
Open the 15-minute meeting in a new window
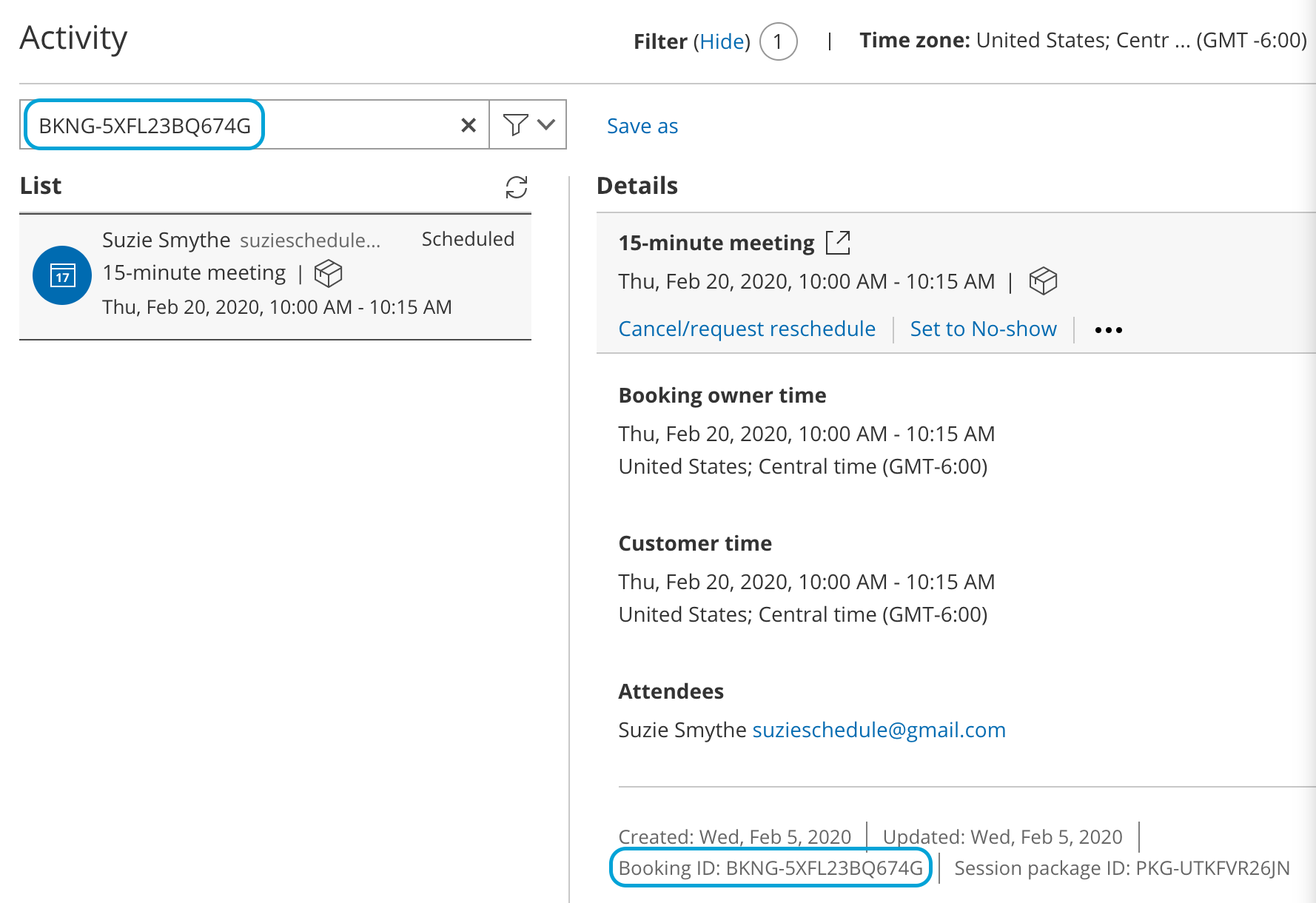click(838, 243)
